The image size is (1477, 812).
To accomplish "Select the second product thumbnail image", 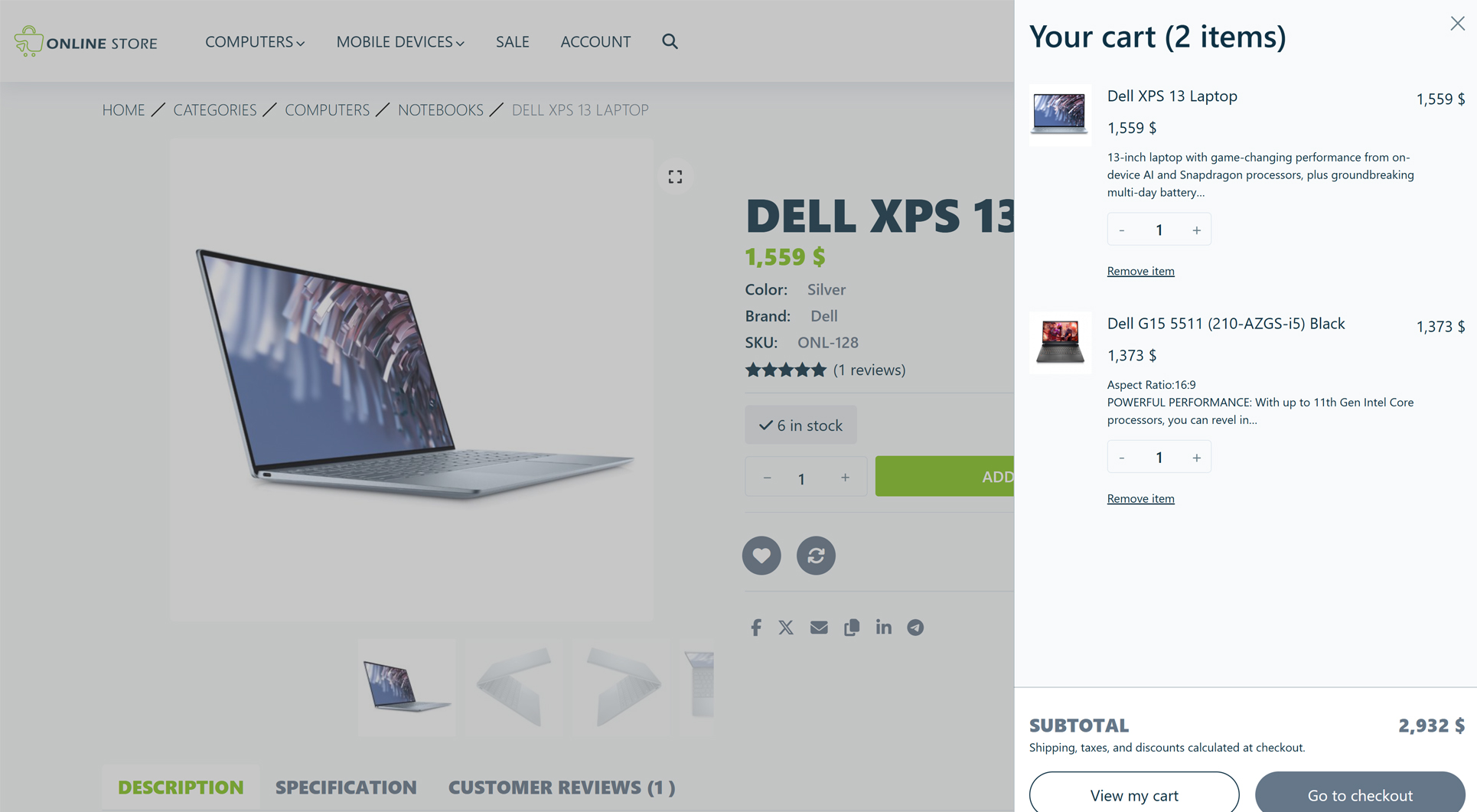I will [x=514, y=687].
